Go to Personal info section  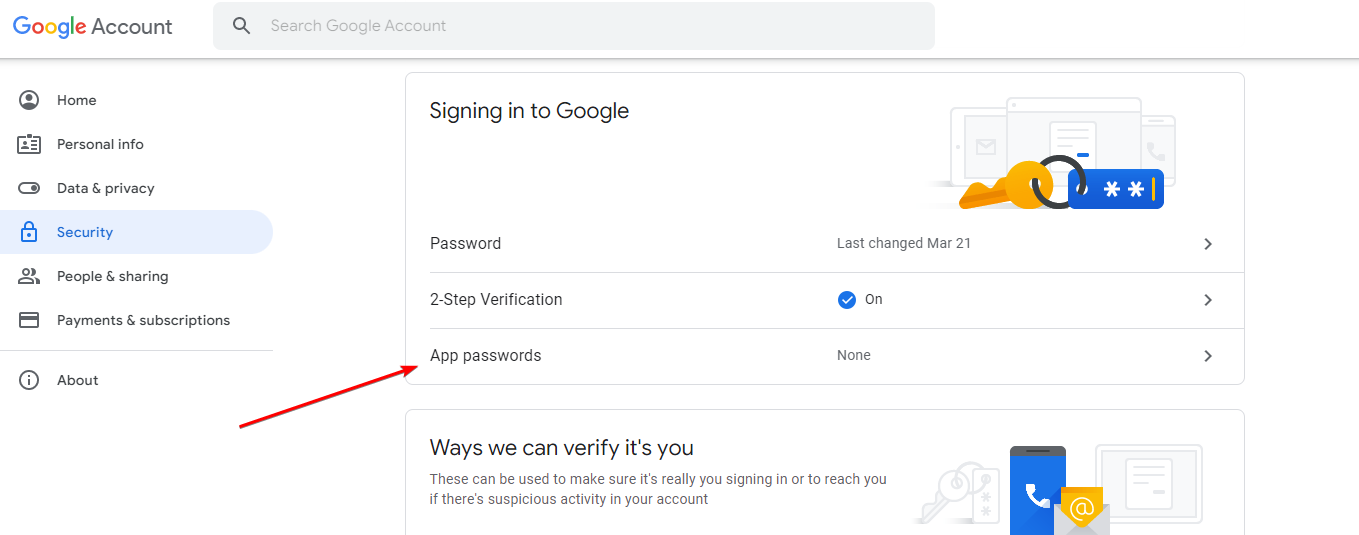100,144
